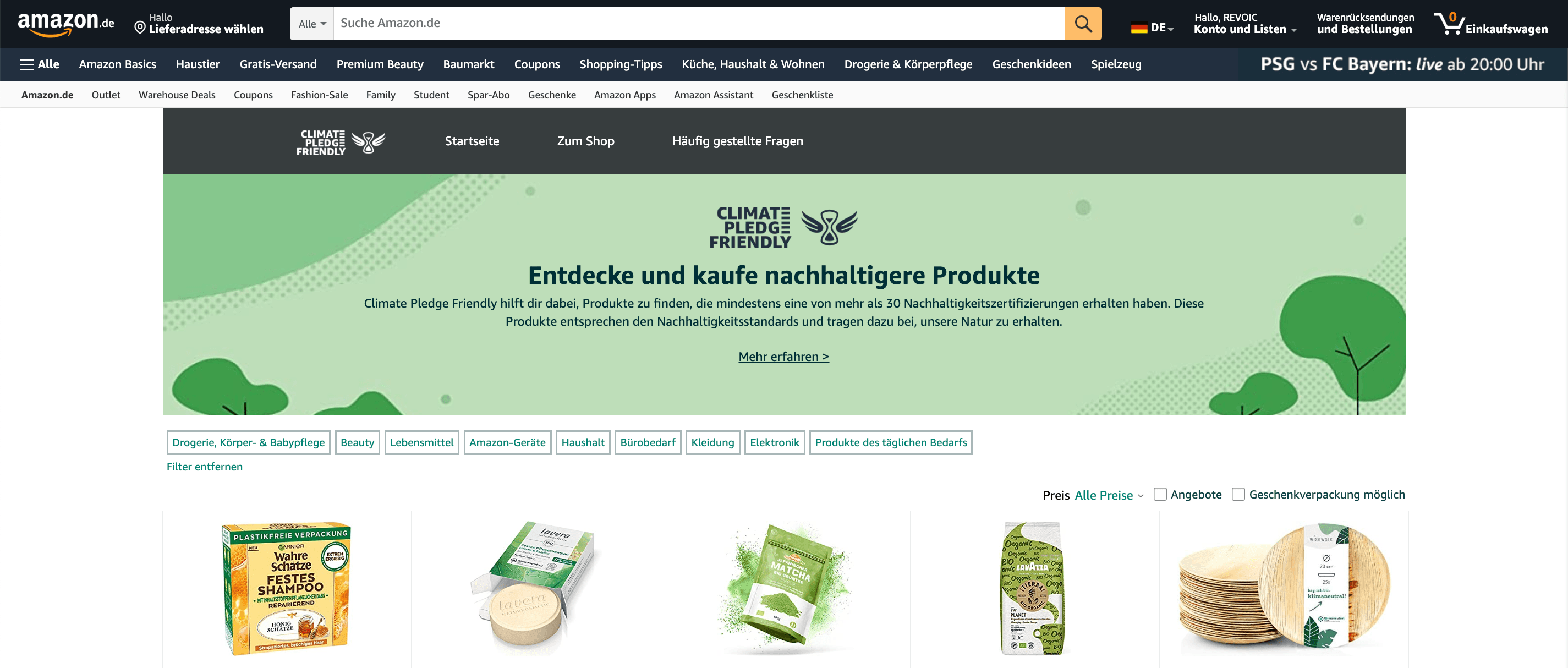Select the Alle Preise price slider
The width and height of the screenshot is (1568, 668).
click(x=1108, y=494)
